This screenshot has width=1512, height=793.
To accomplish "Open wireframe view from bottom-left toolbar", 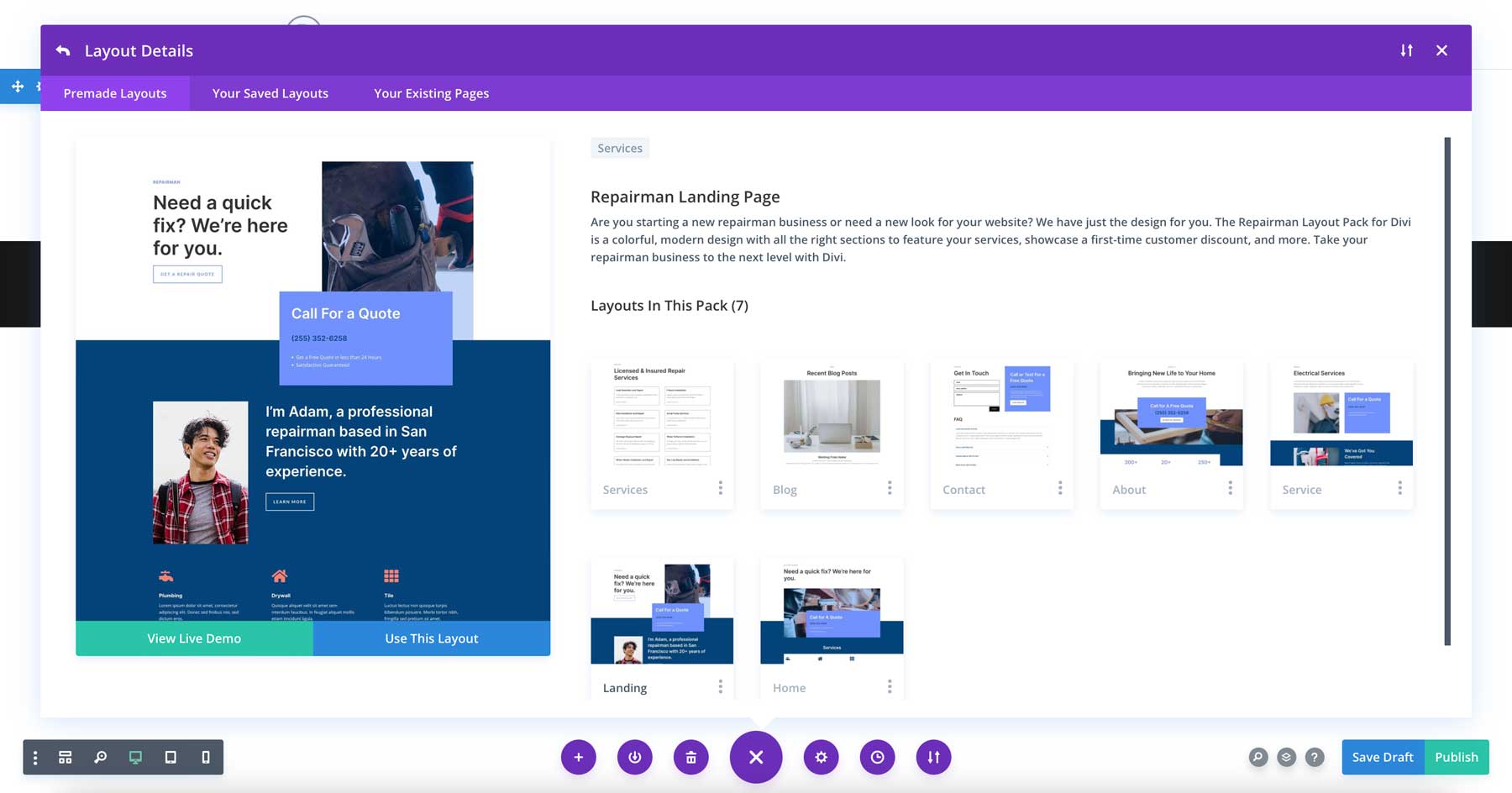I will click(x=66, y=757).
